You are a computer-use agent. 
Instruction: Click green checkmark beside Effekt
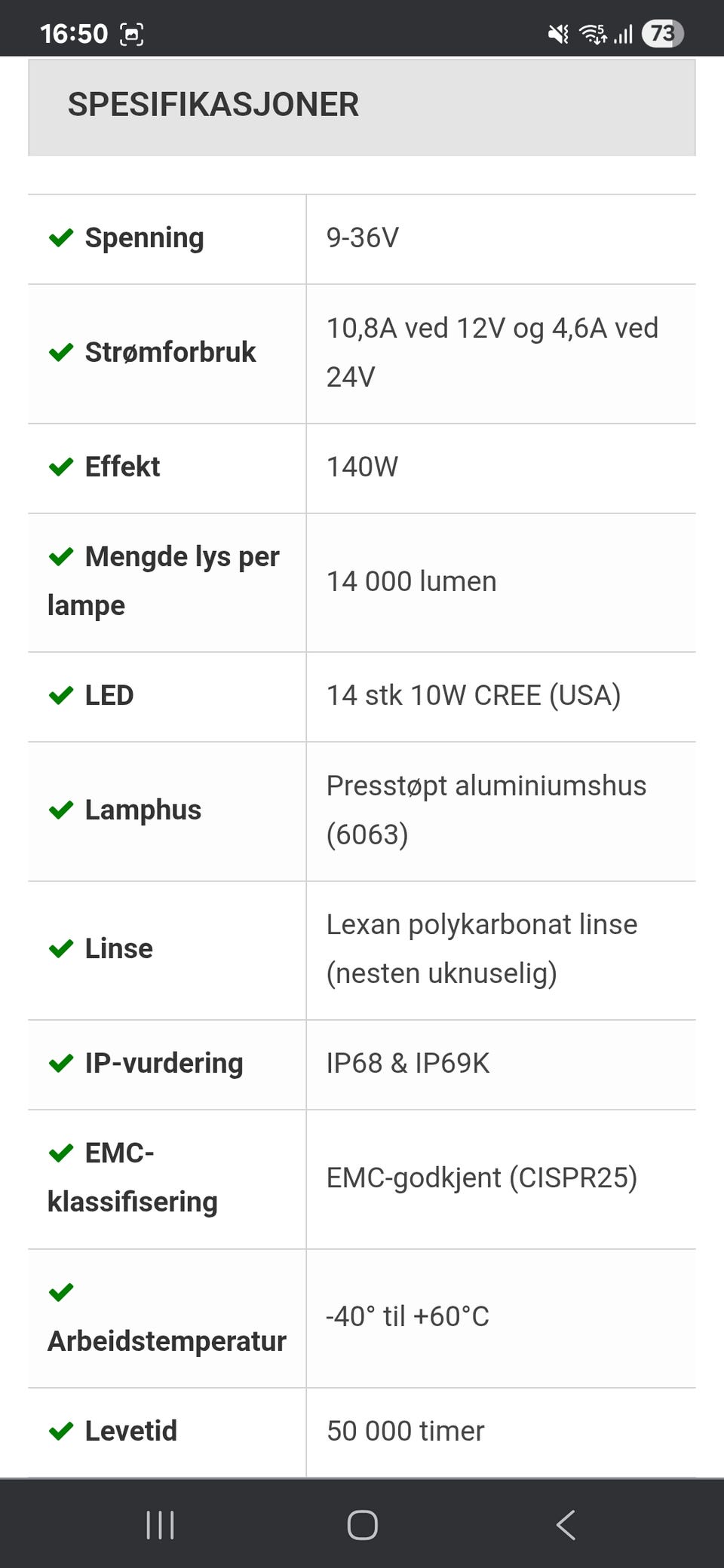click(61, 467)
